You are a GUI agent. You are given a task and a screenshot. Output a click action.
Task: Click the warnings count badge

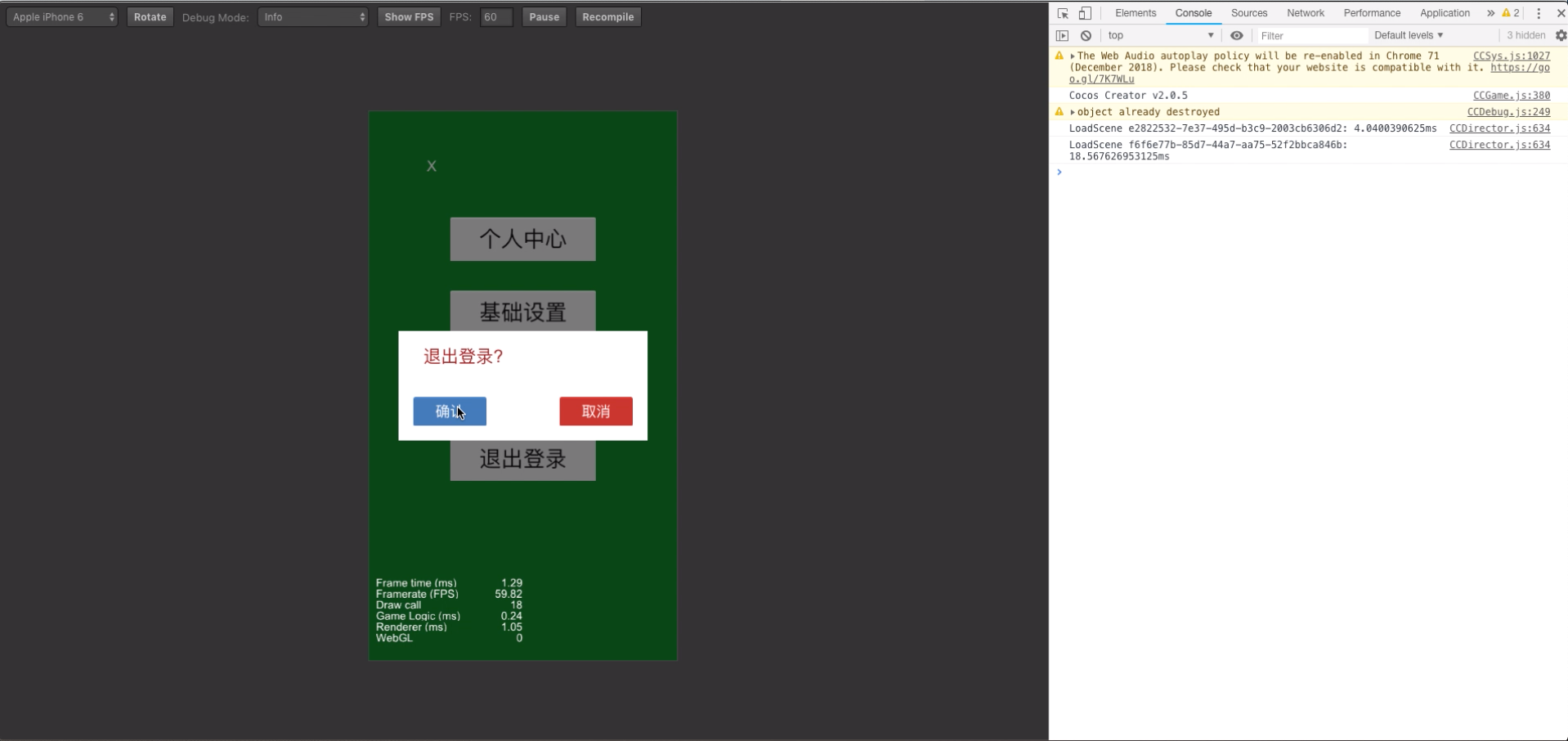click(1511, 13)
